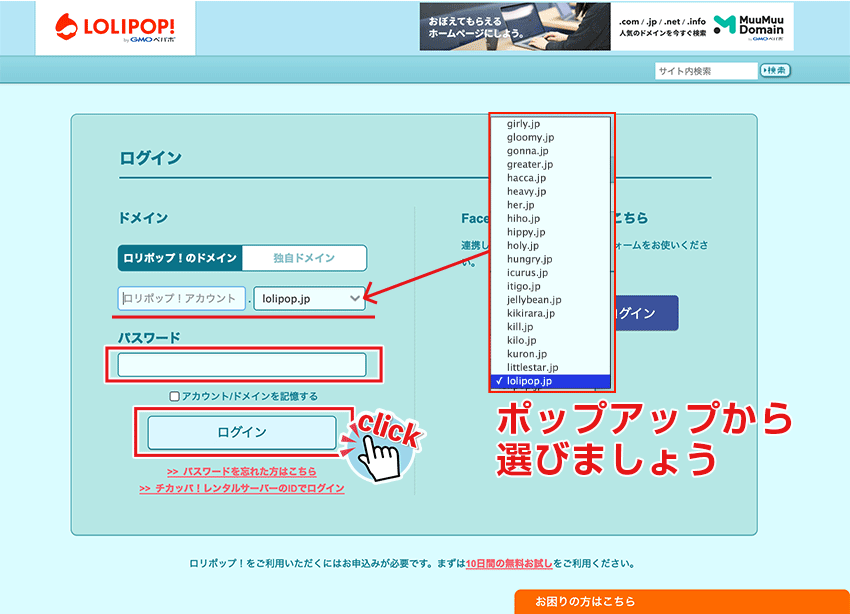Choose girly.jp from the domain list

coord(526,124)
